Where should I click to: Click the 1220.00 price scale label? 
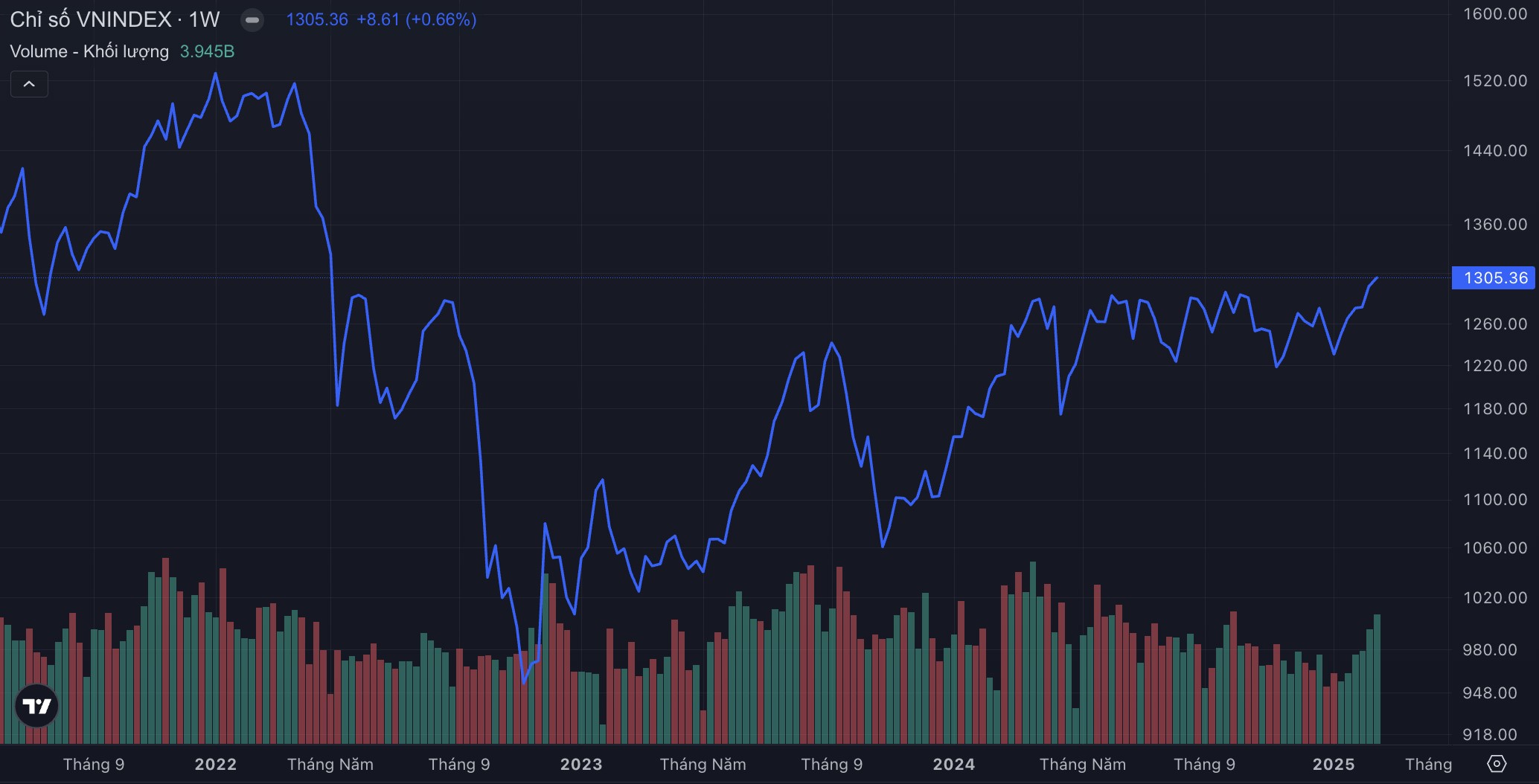1495,366
